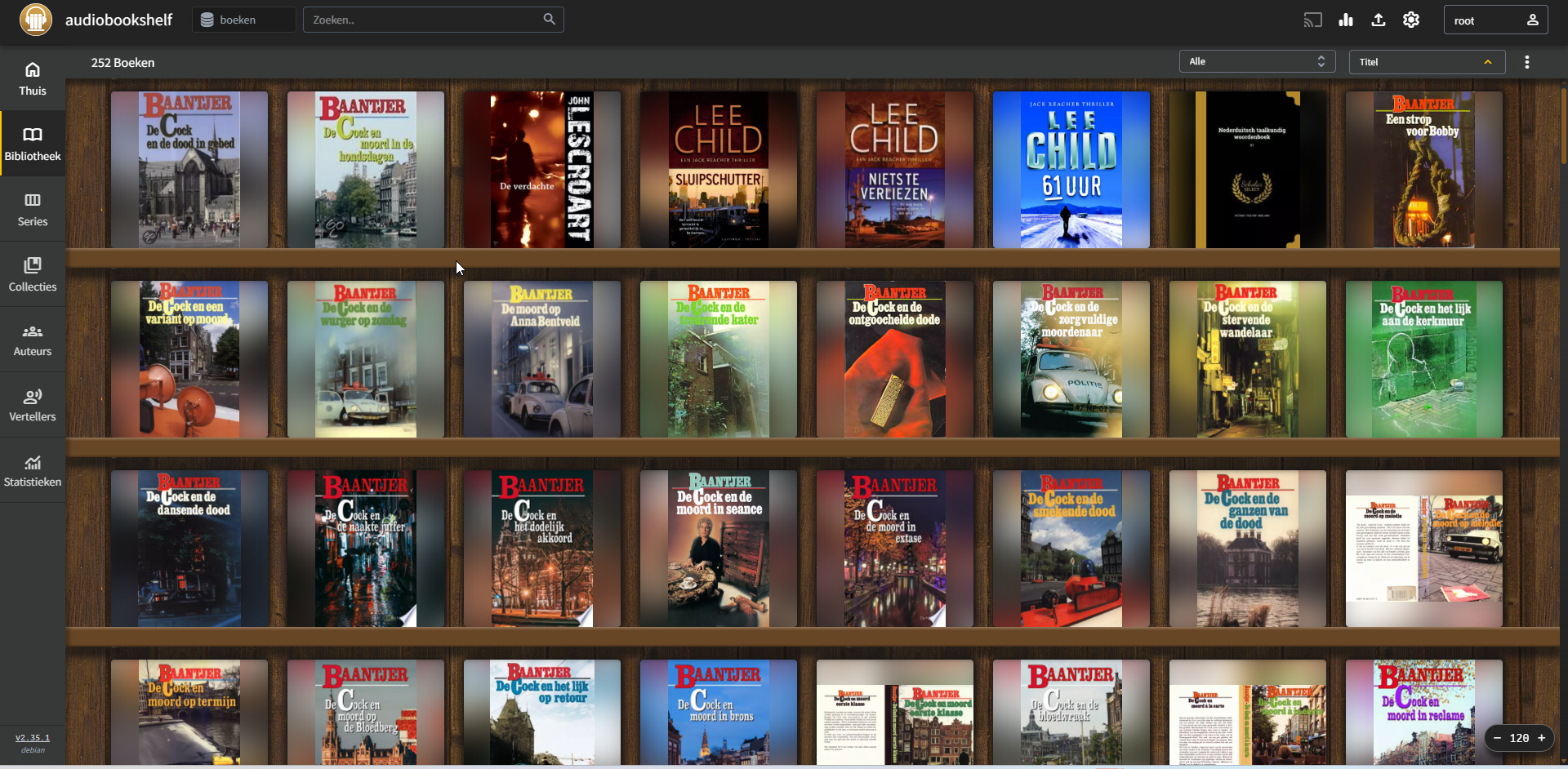Open De Cock en de smekende dood
This screenshot has width=1568, height=769.
(1071, 549)
